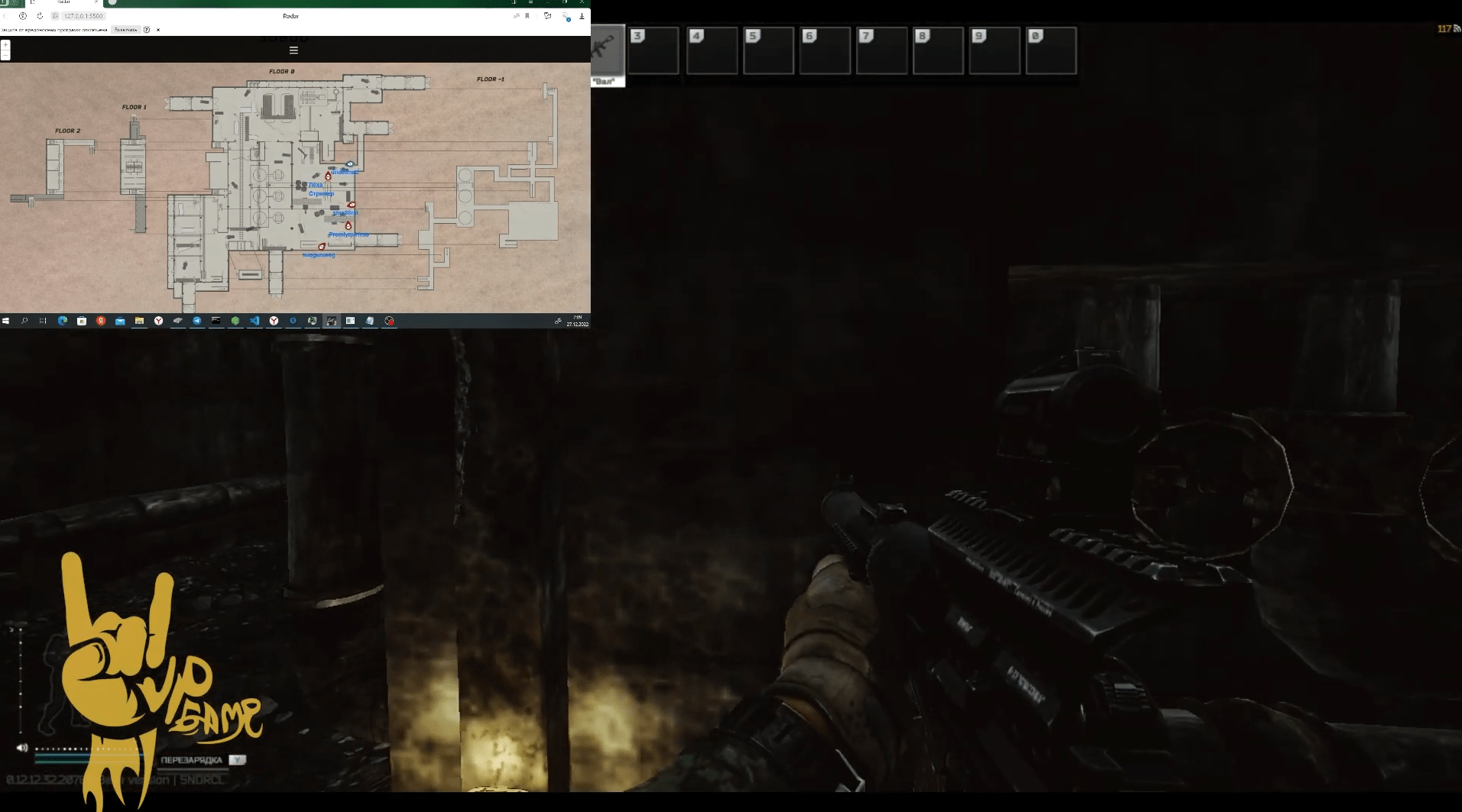This screenshot has width=1462, height=812.
Task: Click the enable protection button in notification bar
Action: [125, 30]
